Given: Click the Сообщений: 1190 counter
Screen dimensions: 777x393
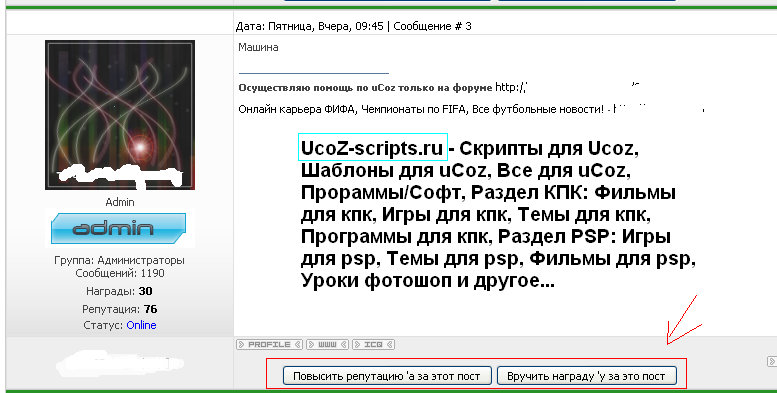Looking at the screenshot, I should tap(120, 273).
